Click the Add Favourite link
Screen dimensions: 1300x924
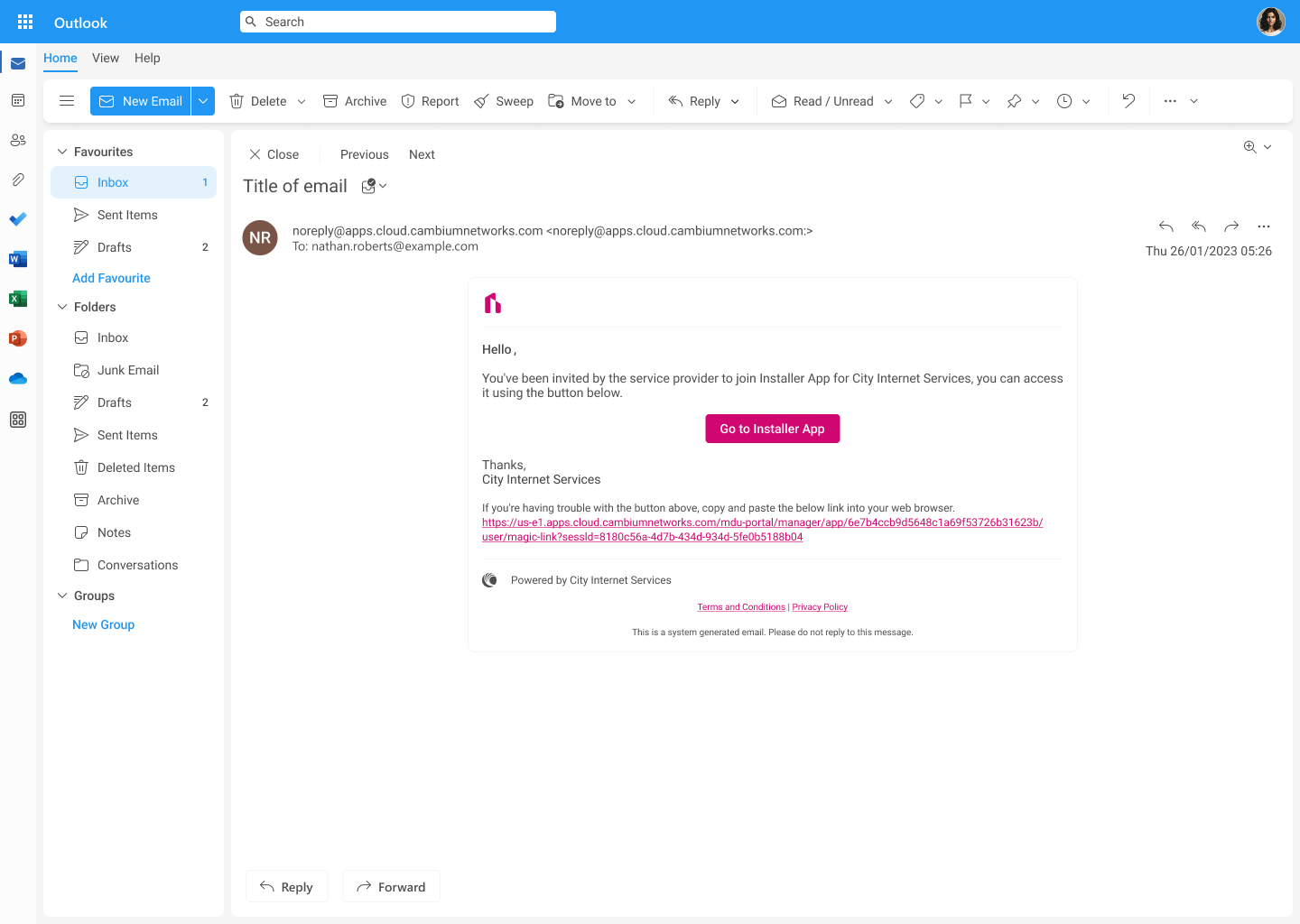[x=111, y=278]
